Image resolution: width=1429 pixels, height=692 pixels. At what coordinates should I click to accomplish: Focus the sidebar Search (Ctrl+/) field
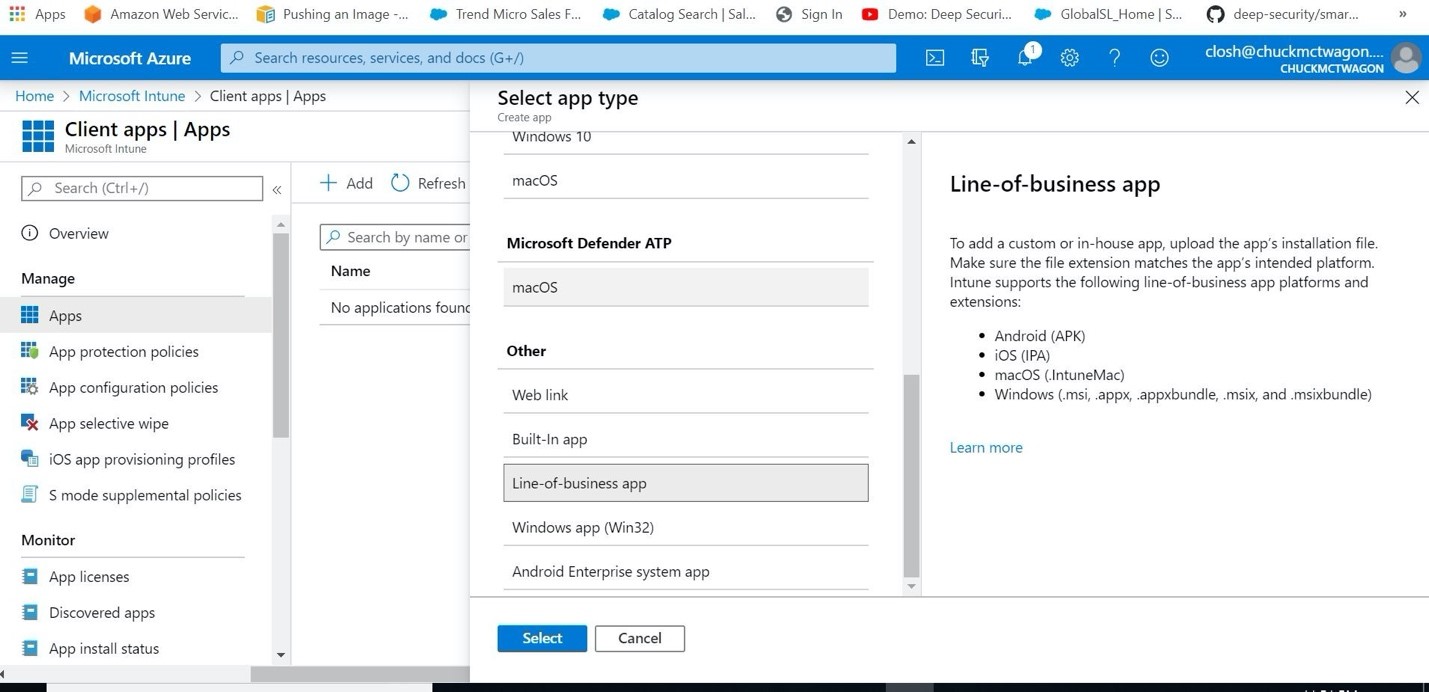(142, 188)
